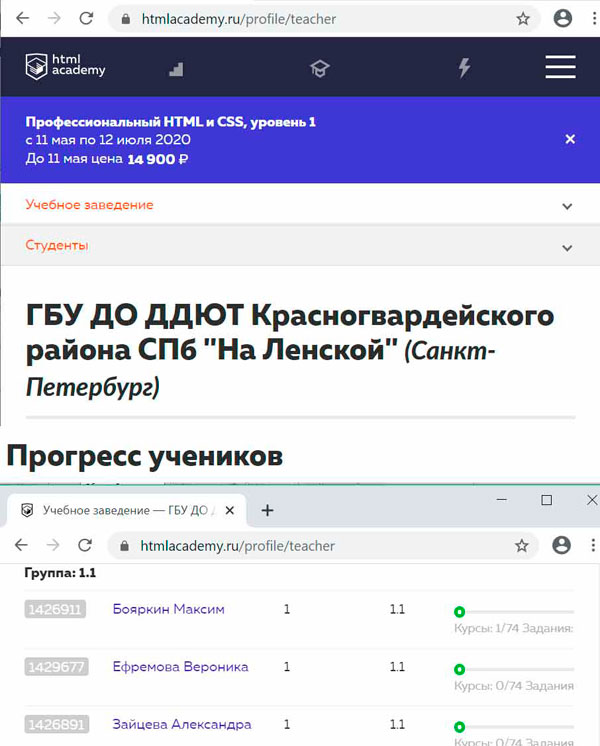This screenshot has height=746, width=600.
Task: Click back arrow in upper browser window
Action: pyautogui.click(x=22, y=19)
